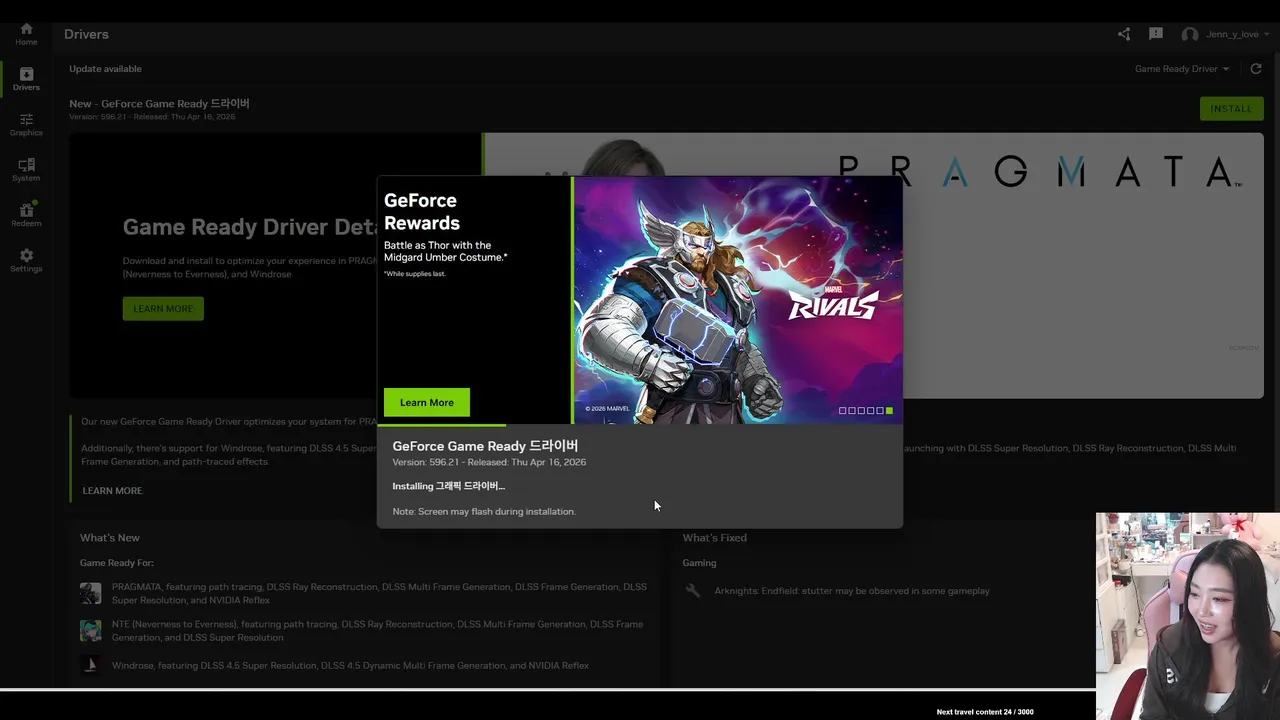This screenshot has width=1280, height=720.
Task: Click 'New - GeForce Game Ready 드라이버' heading
Action: point(159,103)
